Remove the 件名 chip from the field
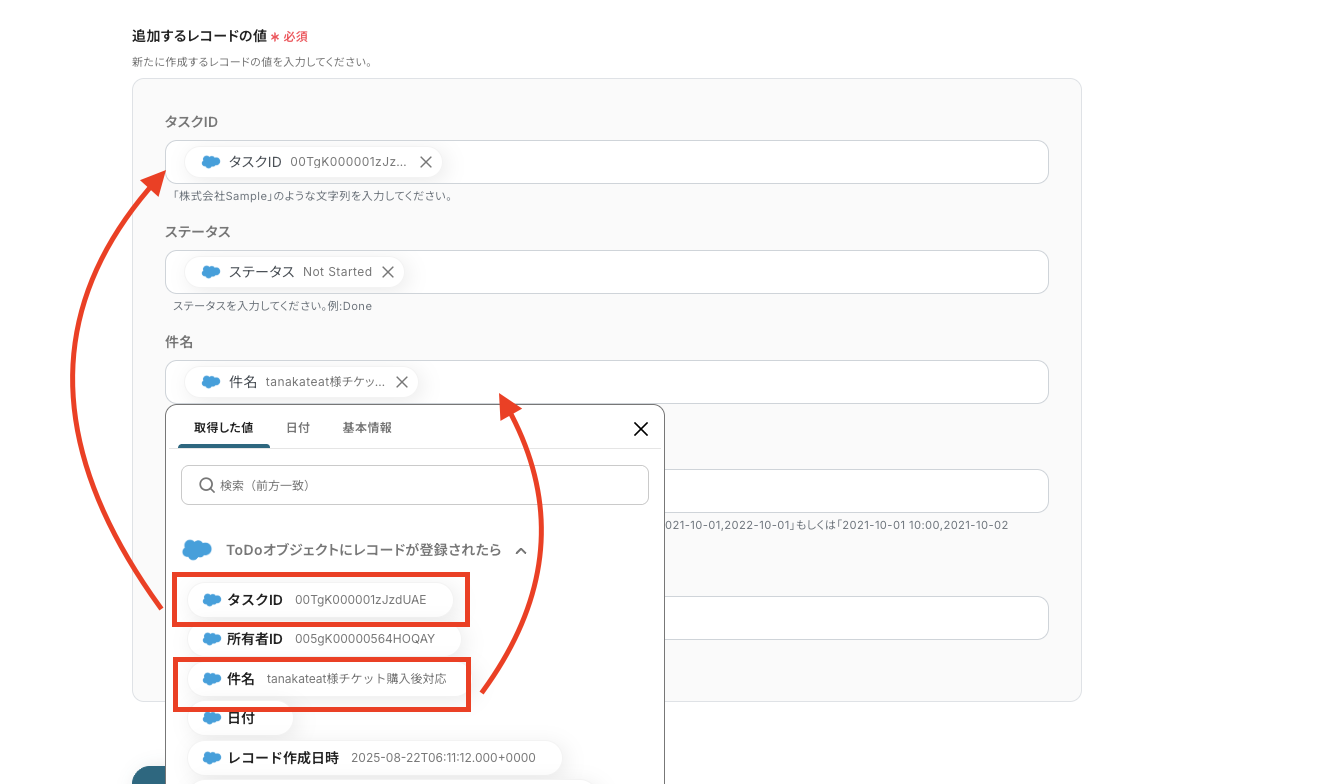The height and width of the screenshot is (784, 1344). (x=402, y=382)
